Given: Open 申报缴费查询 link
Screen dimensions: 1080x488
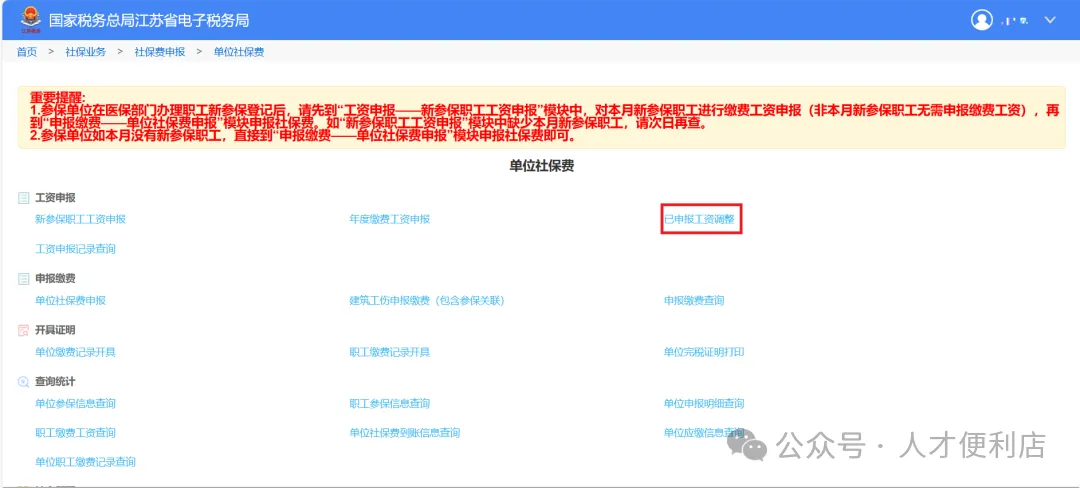Looking at the screenshot, I should click(x=694, y=301).
